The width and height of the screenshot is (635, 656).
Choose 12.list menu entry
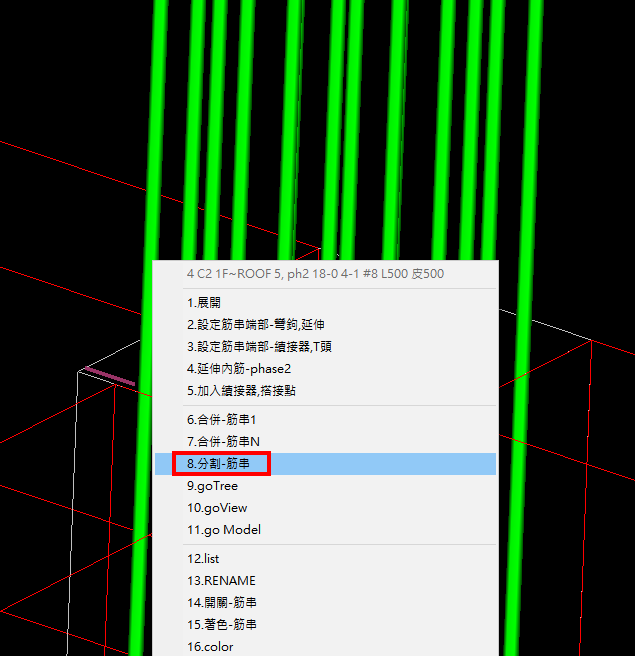[325, 559]
